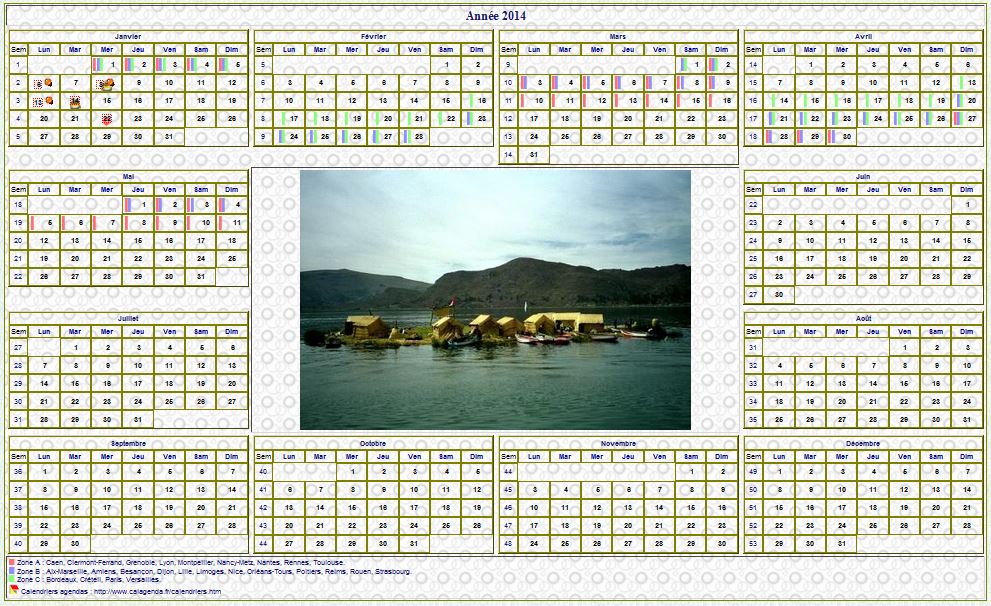Select the Décembre month header
The height and width of the screenshot is (606, 991).
tap(863, 443)
